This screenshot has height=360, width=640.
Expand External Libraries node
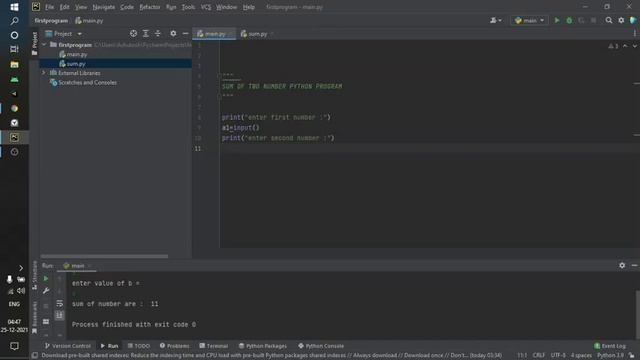click(x=44, y=73)
